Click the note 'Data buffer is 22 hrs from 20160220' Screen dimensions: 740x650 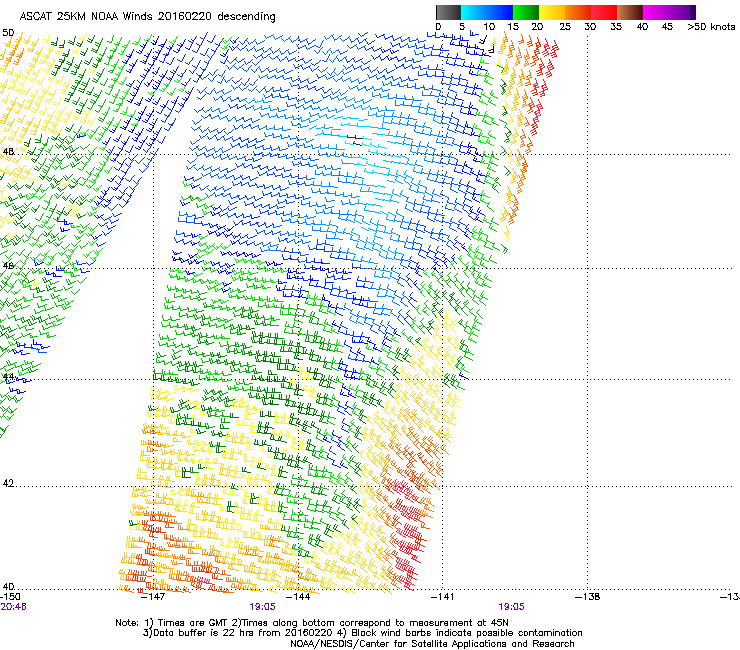(243, 633)
